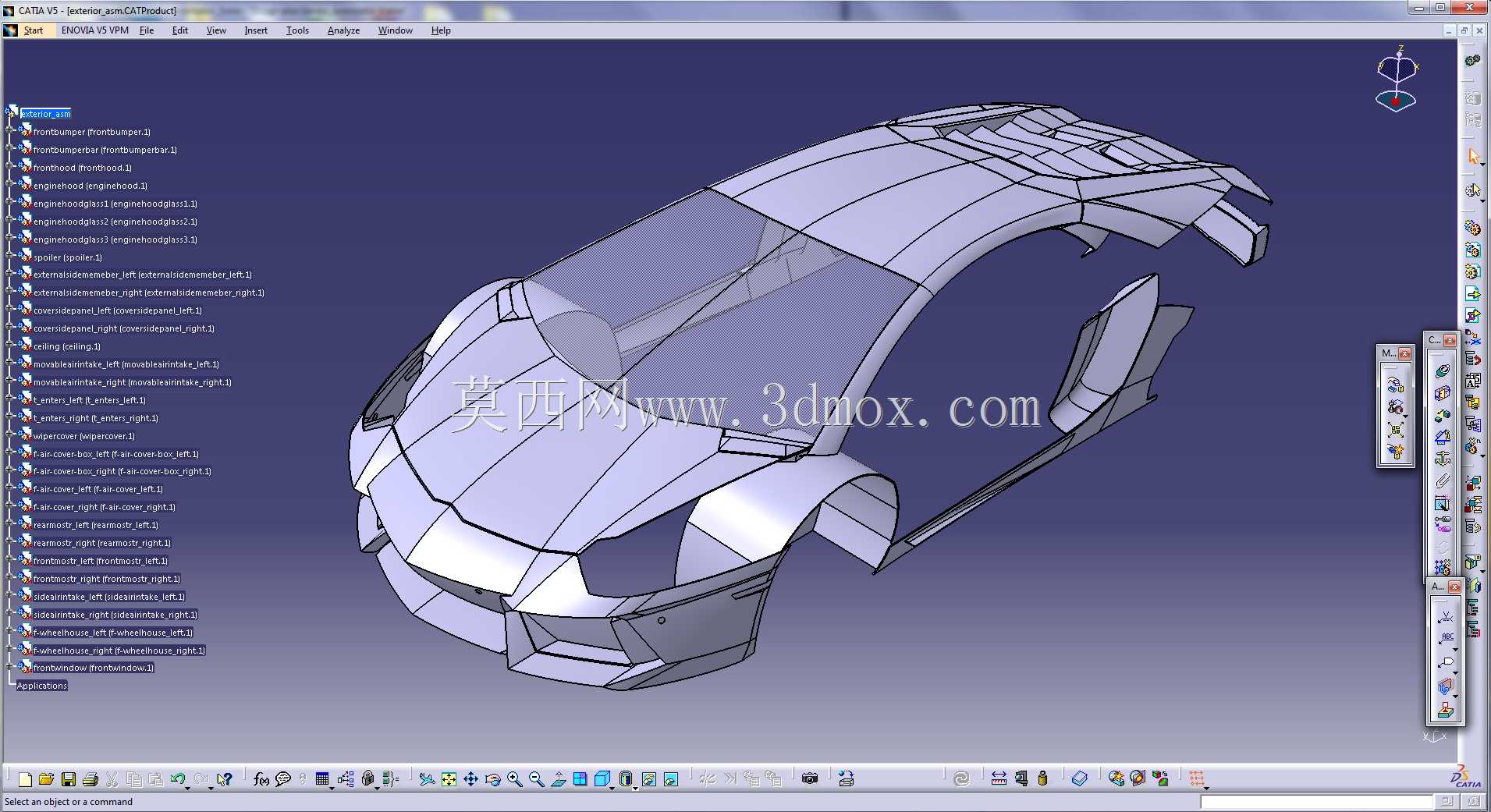The image size is (1491, 812).
Task: Click the Measure Between icon
Action: click(999, 778)
